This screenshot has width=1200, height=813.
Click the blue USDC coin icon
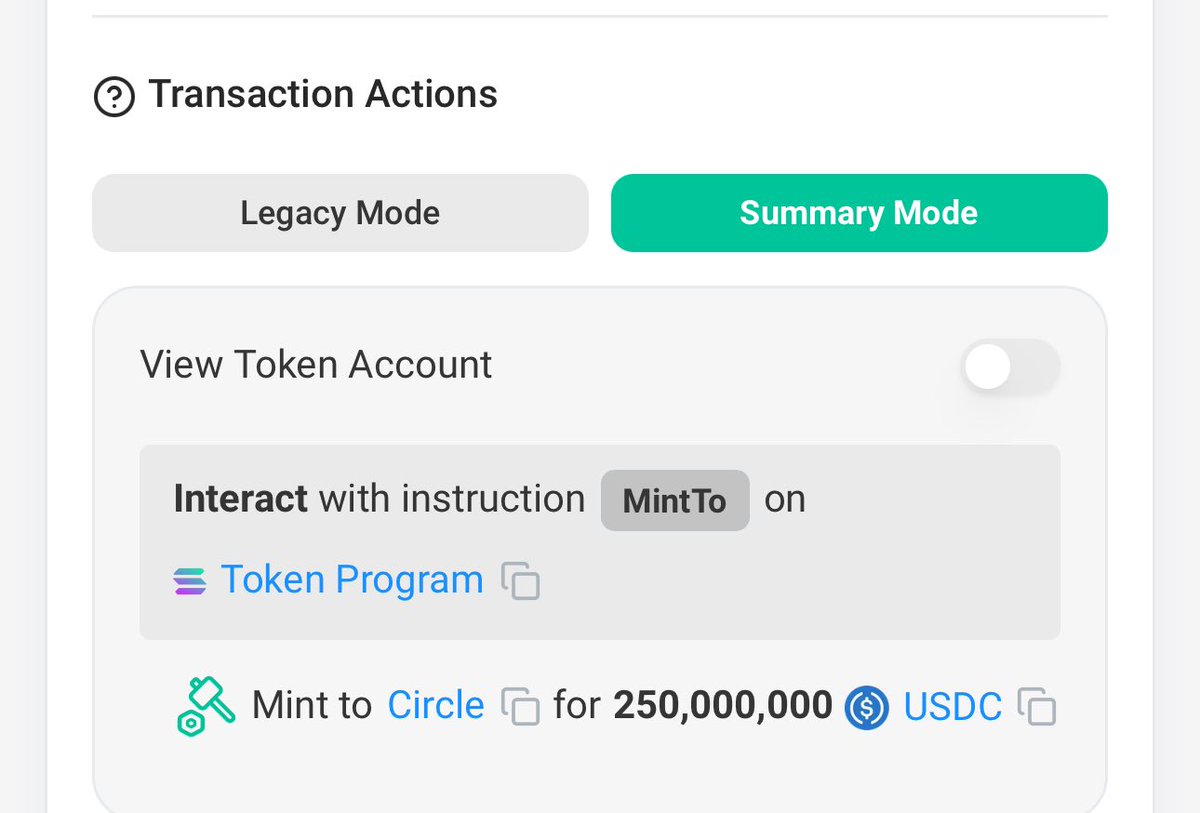click(867, 707)
